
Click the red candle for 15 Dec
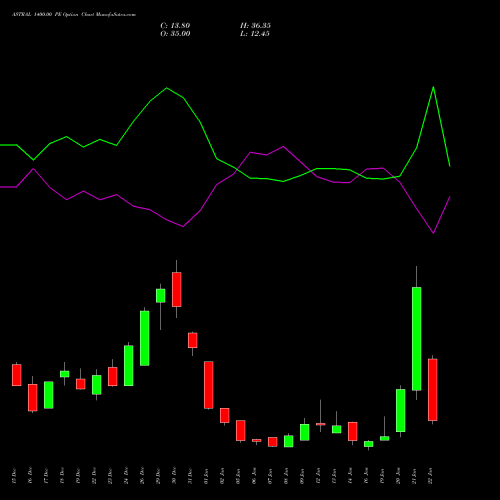pos(17,375)
